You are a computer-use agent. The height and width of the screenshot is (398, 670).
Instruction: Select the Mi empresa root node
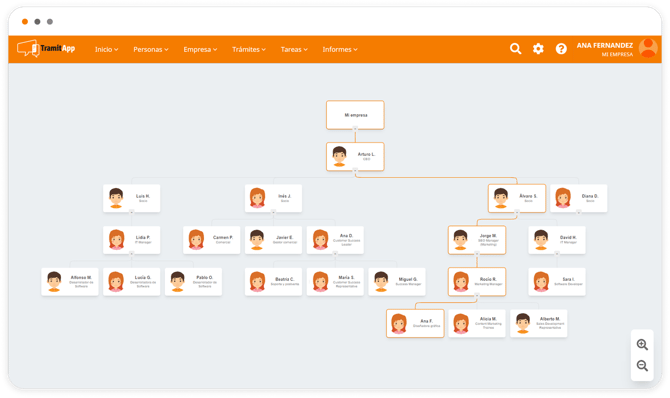pos(355,115)
